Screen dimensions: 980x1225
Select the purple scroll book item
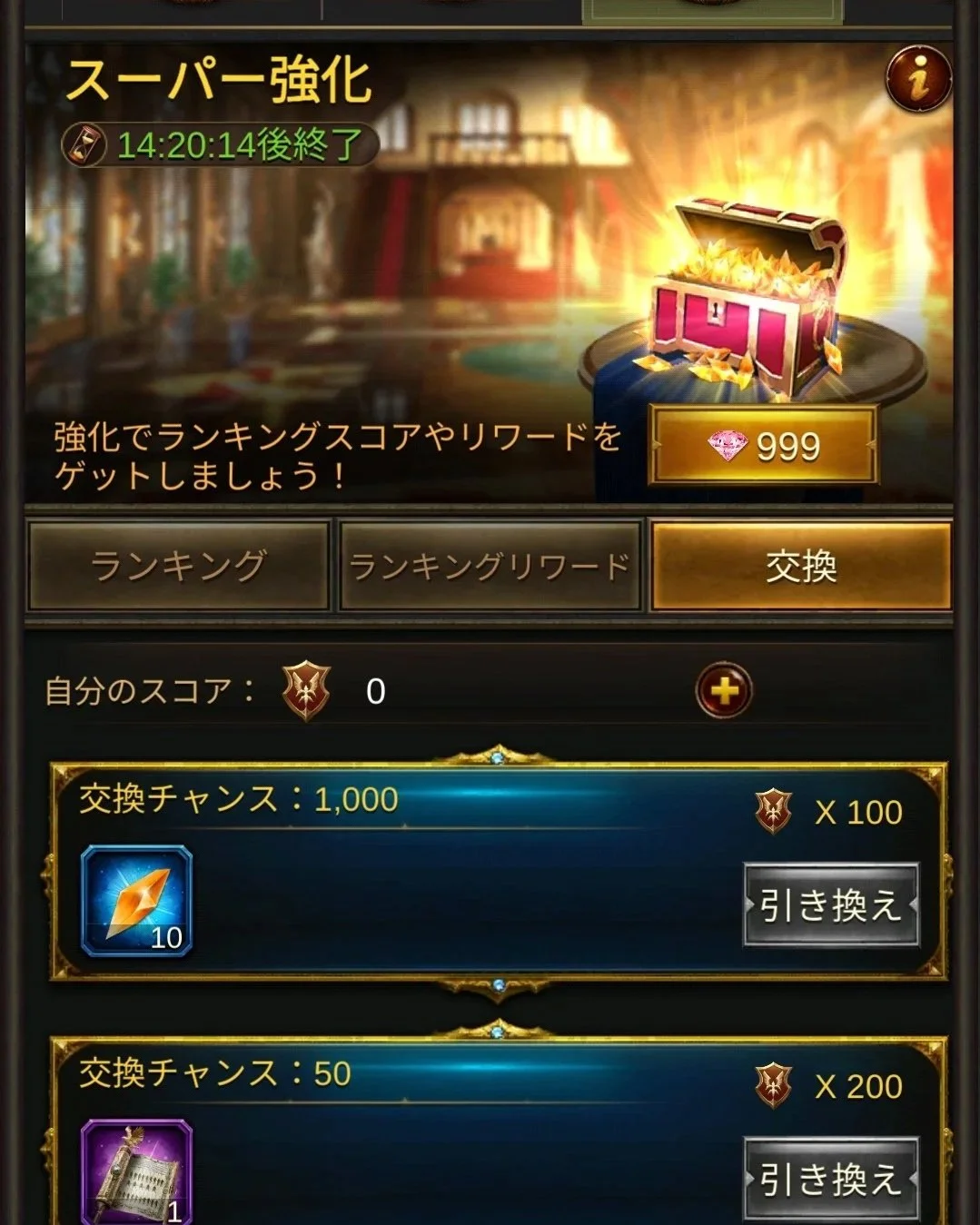137,1172
